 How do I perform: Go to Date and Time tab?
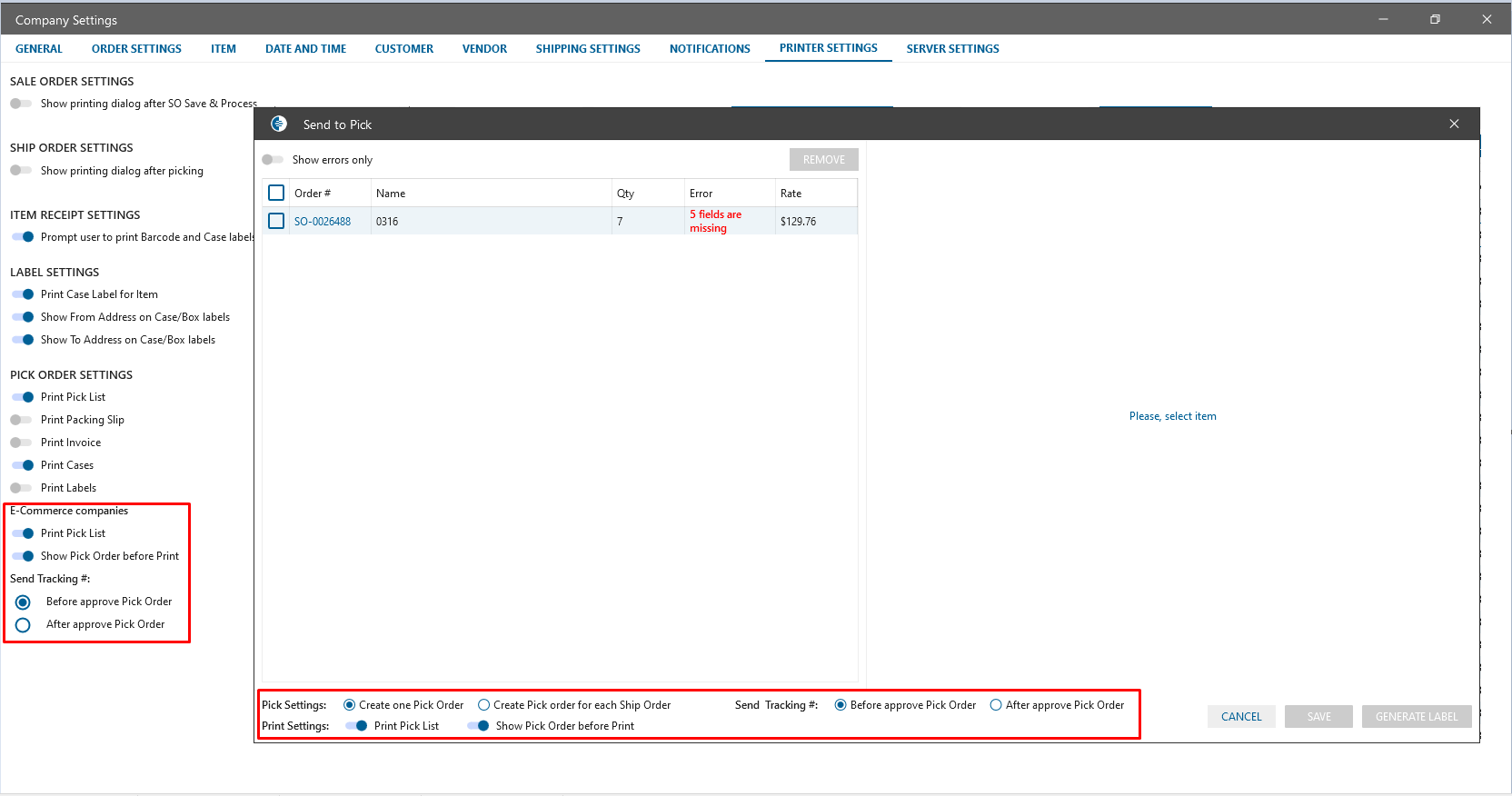point(305,49)
